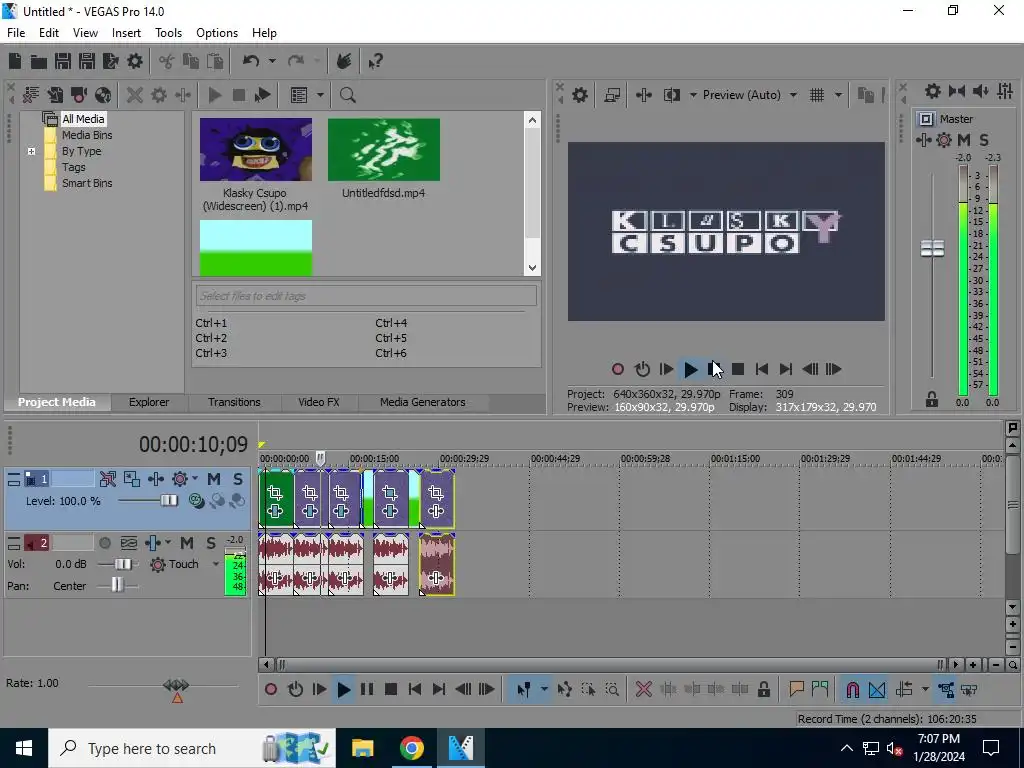
Task: Click the Get Media from Web globe icon
Action: coord(103,95)
